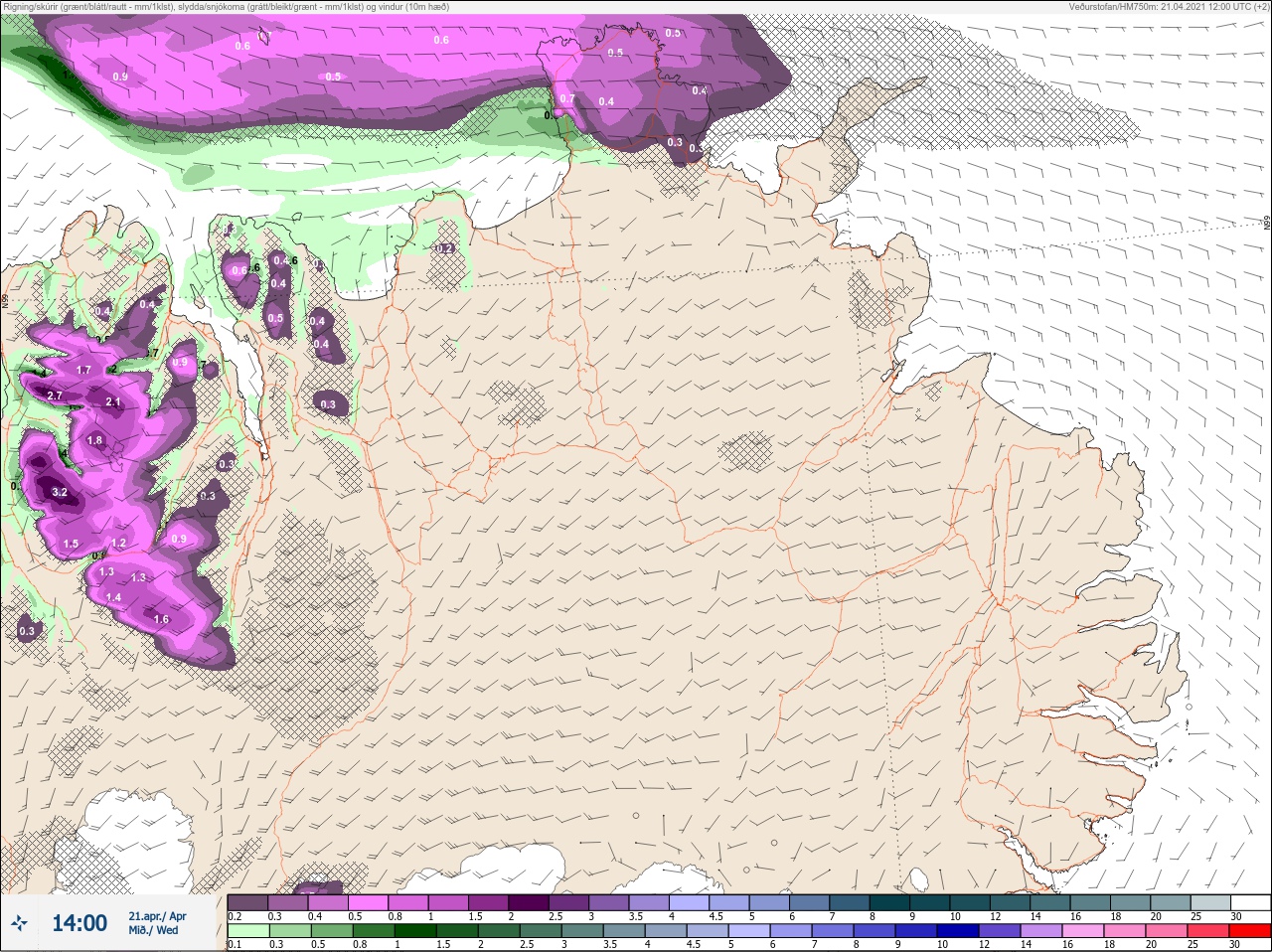This screenshot has width=1272, height=952.
Task: Click the pinwheel icon beside the 14:00 time
Action: pos(20,924)
